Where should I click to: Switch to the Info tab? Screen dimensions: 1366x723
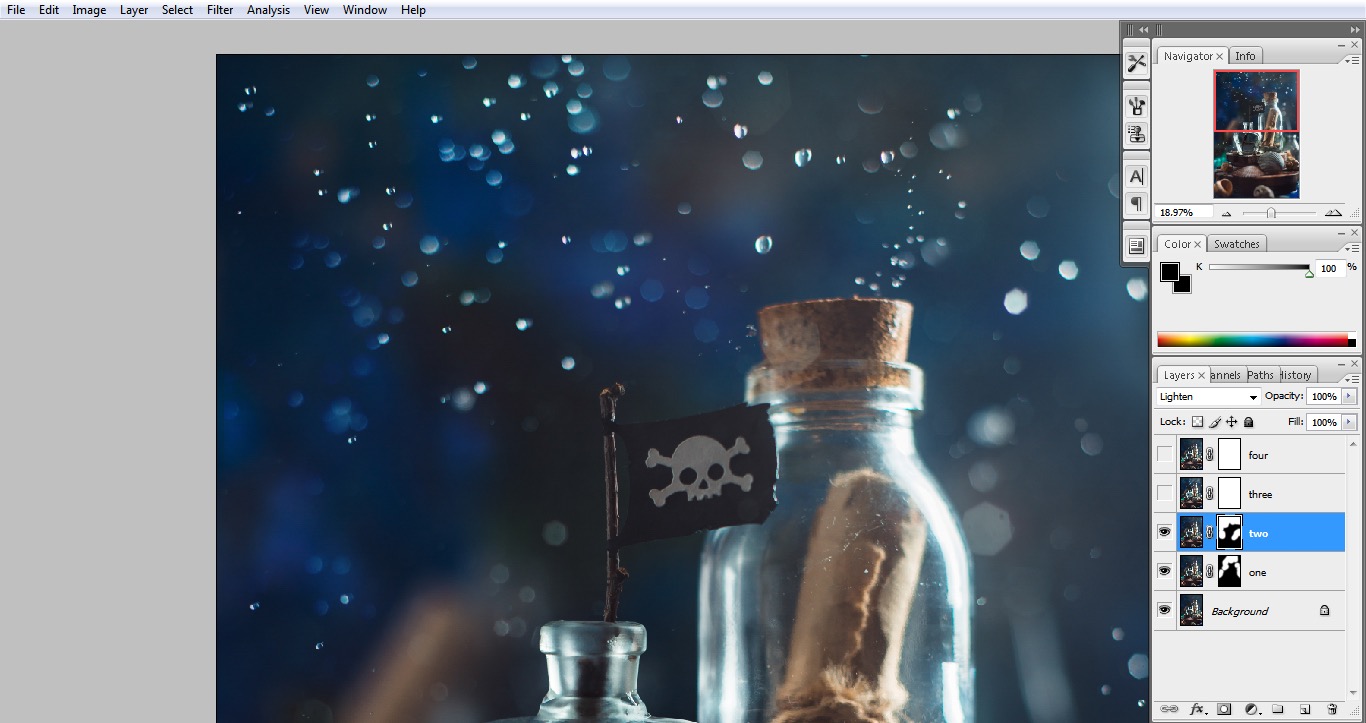coord(1245,56)
